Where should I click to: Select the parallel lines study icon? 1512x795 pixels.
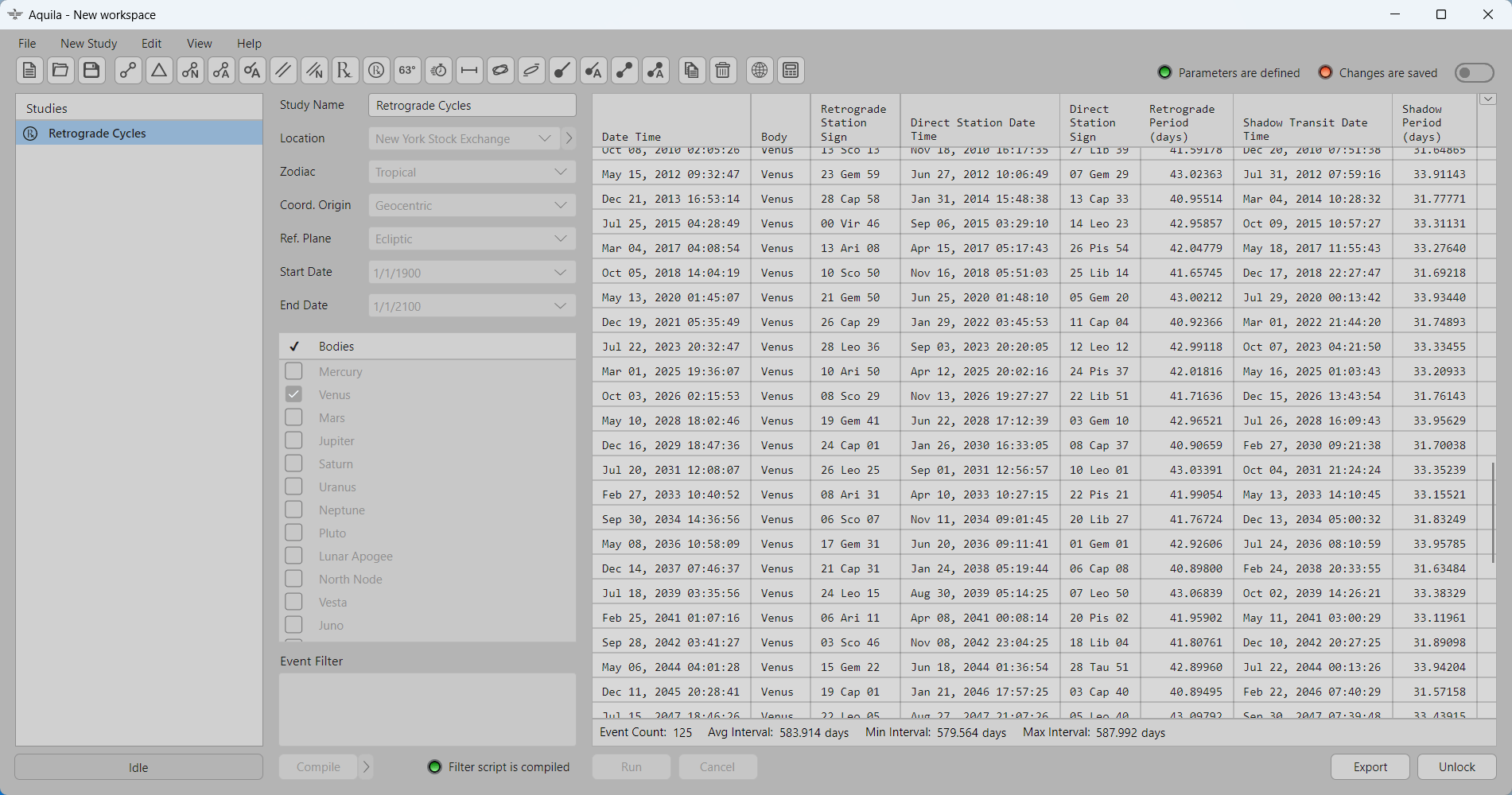coord(283,71)
